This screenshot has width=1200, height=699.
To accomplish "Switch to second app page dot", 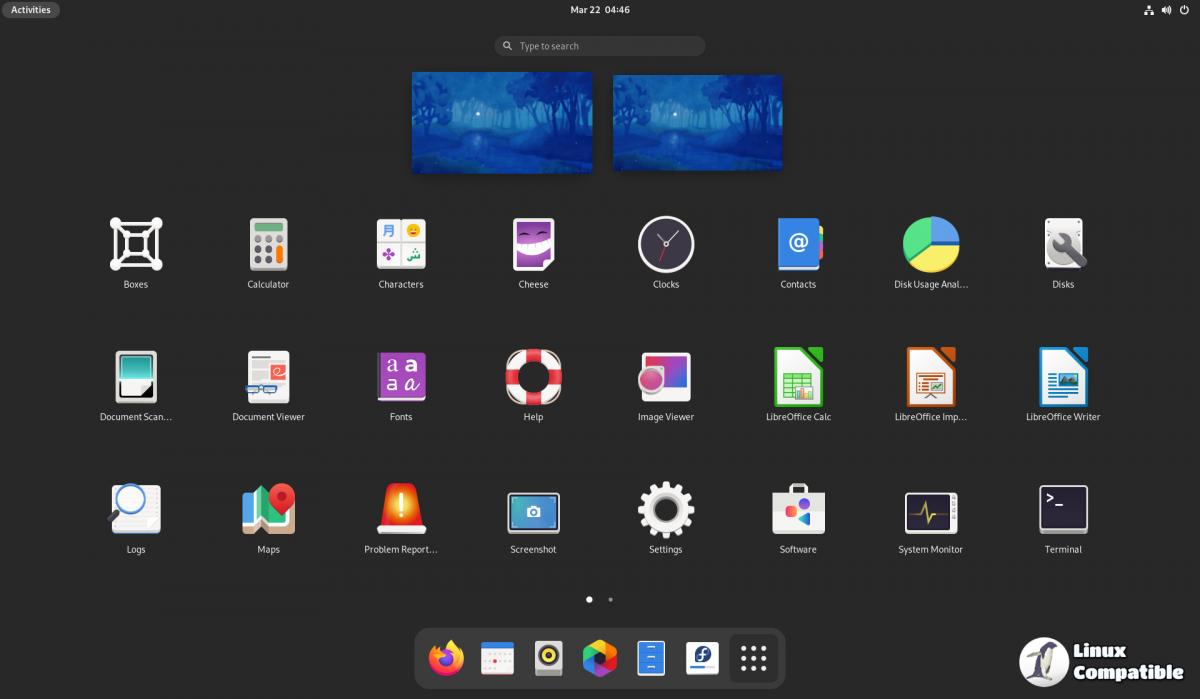I will point(611,600).
